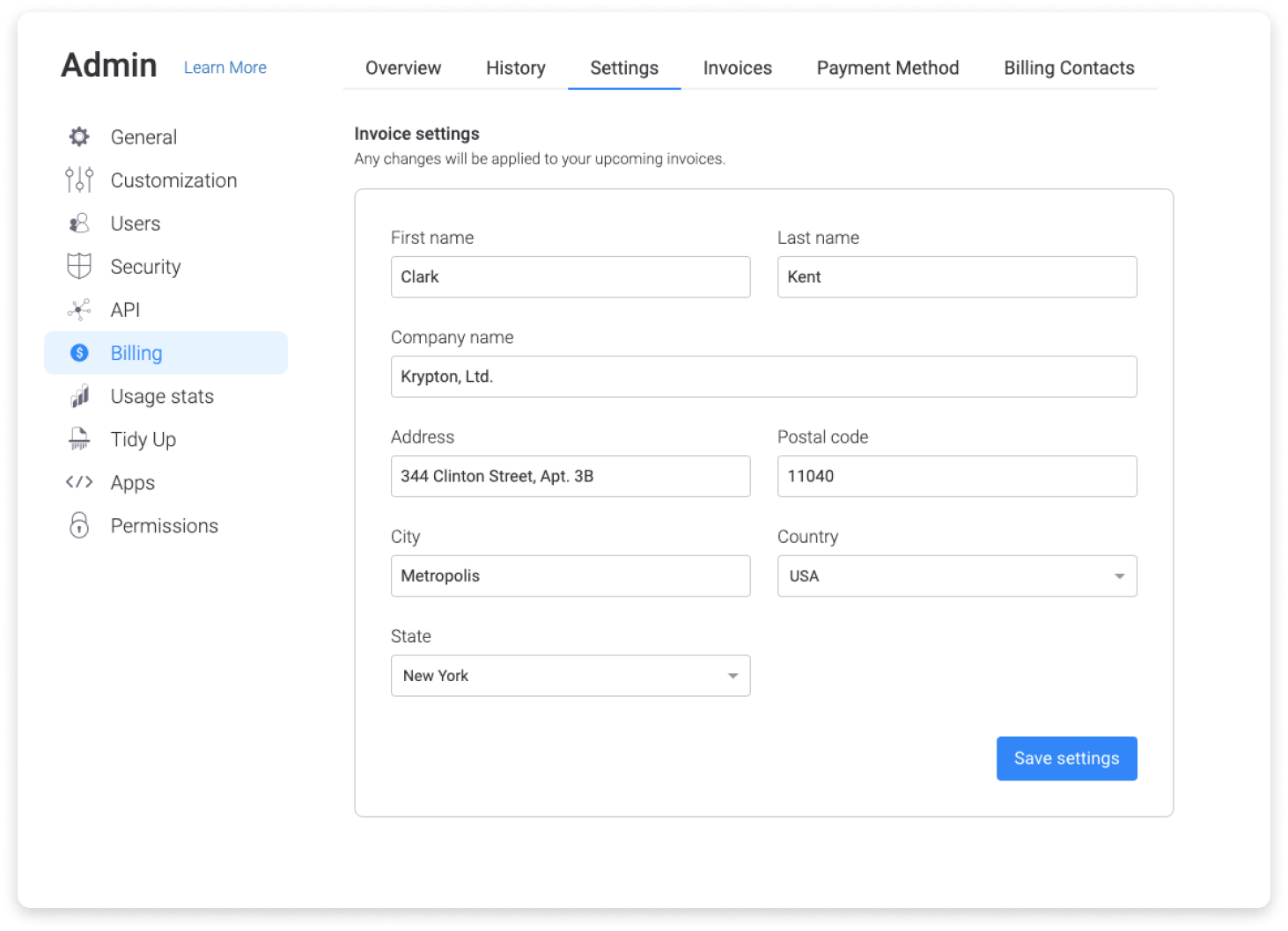Switch to the Overview tab

coord(403,68)
